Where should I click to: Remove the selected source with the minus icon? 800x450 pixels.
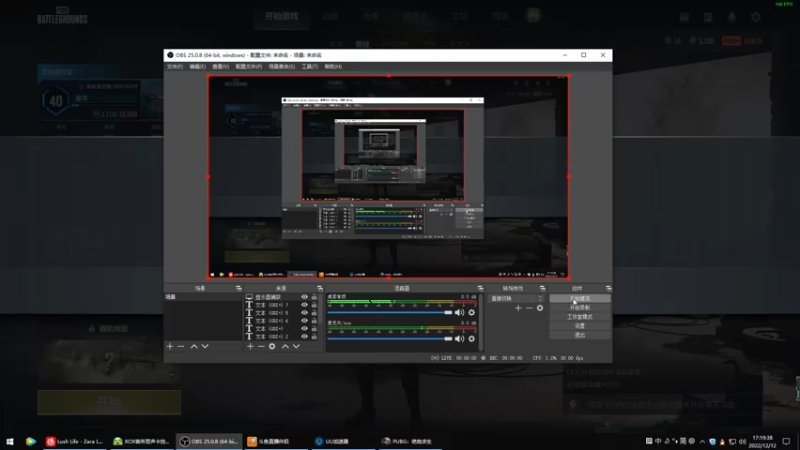pyautogui.click(x=261, y=346)
